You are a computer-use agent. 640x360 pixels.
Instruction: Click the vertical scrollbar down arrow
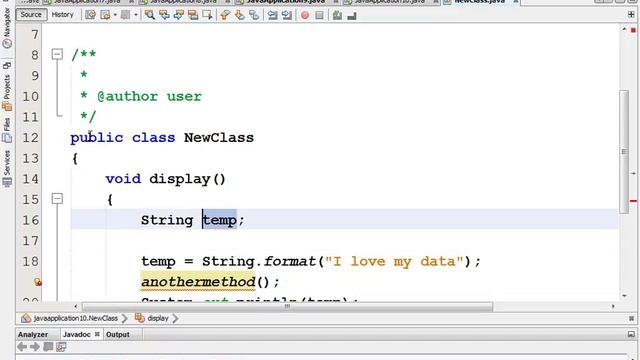point(624,296)
